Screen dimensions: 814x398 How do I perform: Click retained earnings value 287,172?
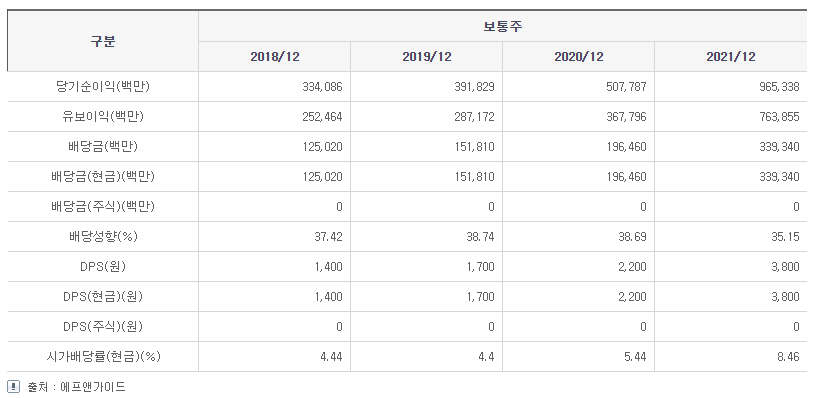pyautogui.click(x=474, y=117)
